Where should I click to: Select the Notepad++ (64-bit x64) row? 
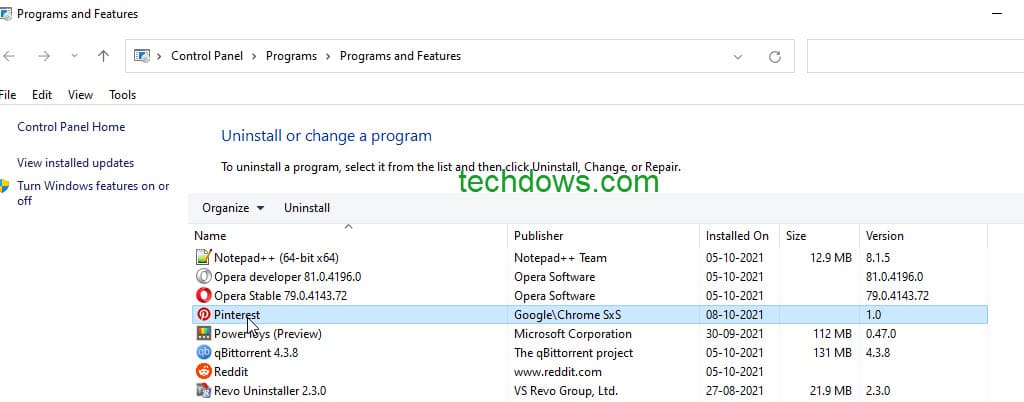click(x=590, y=258)
